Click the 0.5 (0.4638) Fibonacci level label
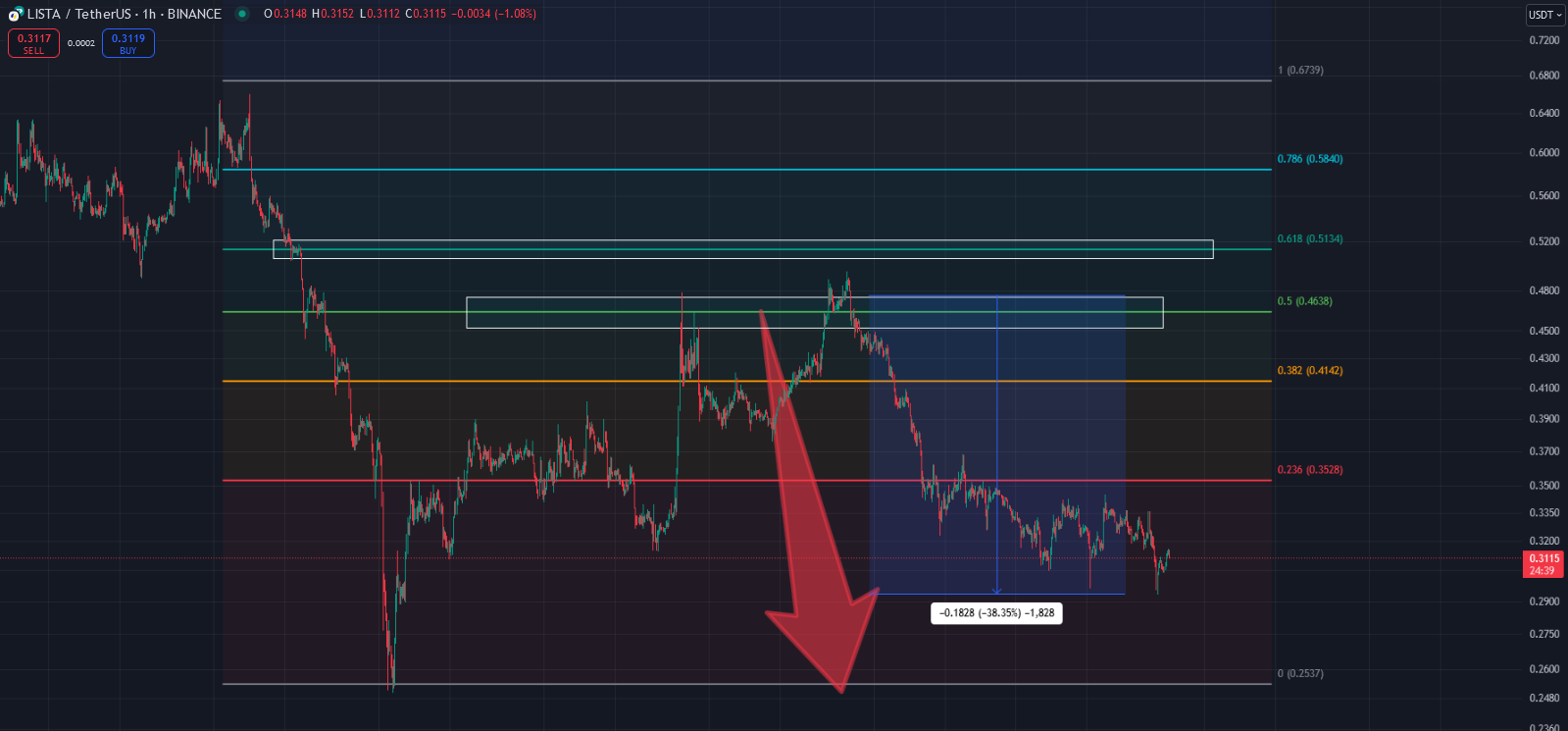Viewport: 1568px width, 731px height. pyautogui.click(x=1304, y=301)
